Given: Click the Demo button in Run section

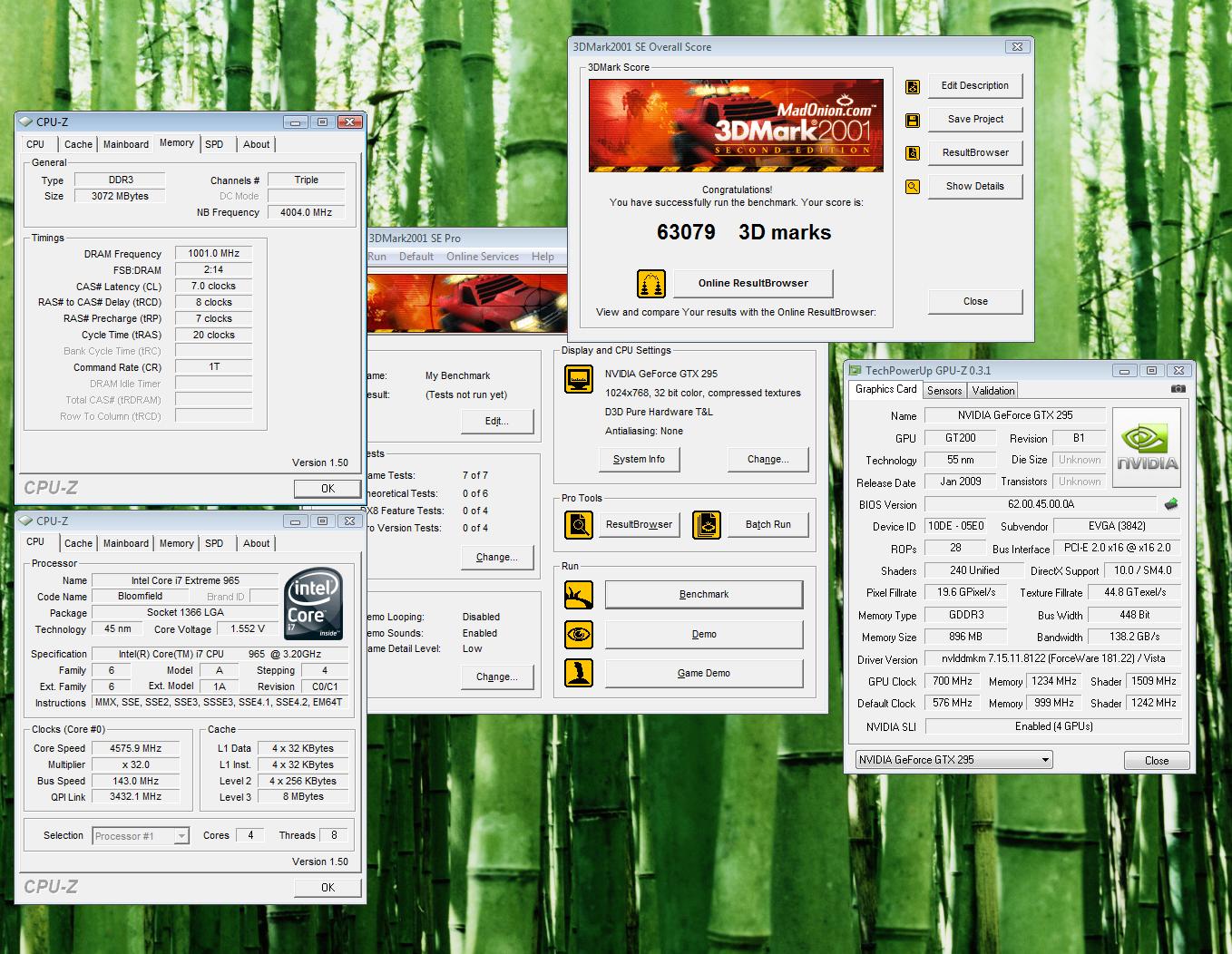Looking at the screenshot, I should (x=704, y=634).
